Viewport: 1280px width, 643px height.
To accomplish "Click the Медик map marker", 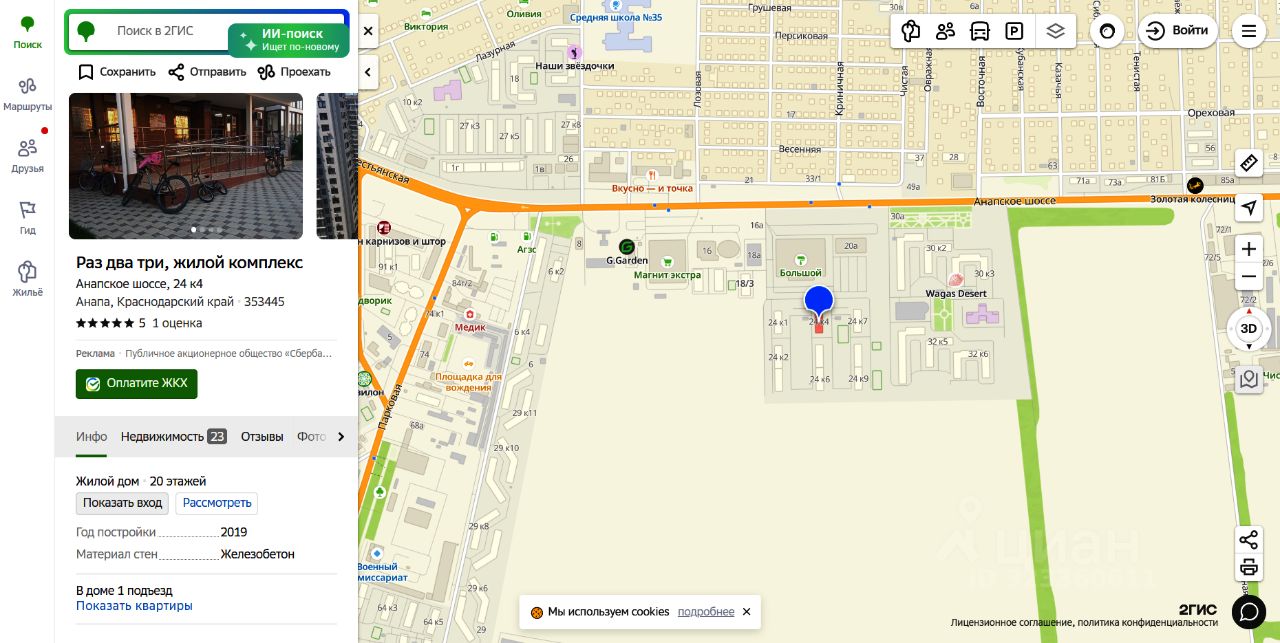I will pos(469,313).
